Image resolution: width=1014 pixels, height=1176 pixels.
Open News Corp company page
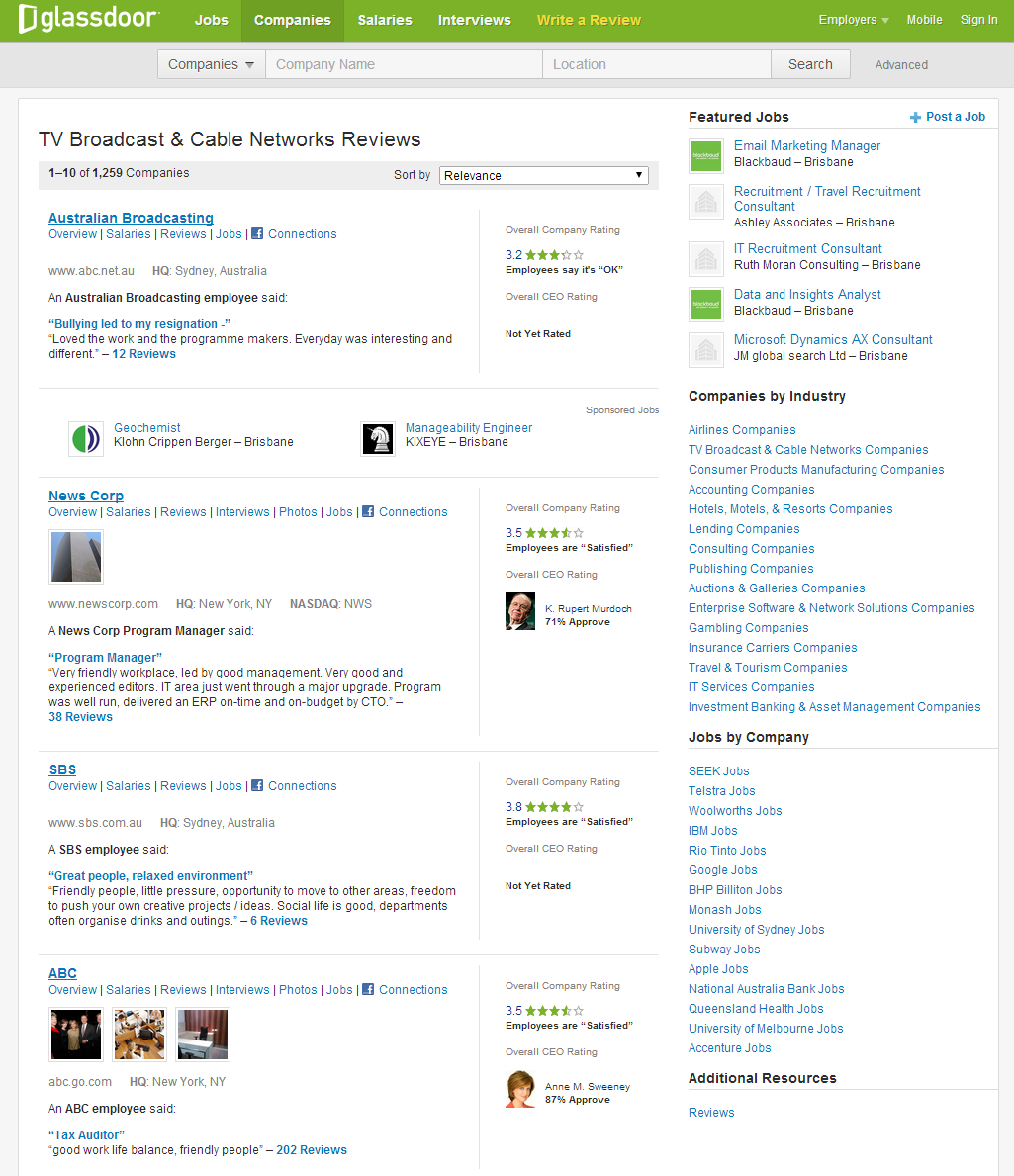point(86,496)
